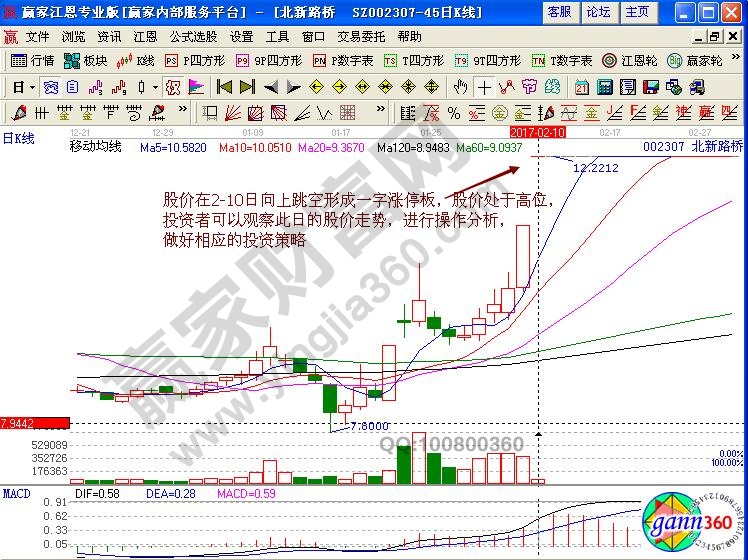The image size is (748, 560).
Task: Open the 主页 homepage button
Action: point(636,12)
